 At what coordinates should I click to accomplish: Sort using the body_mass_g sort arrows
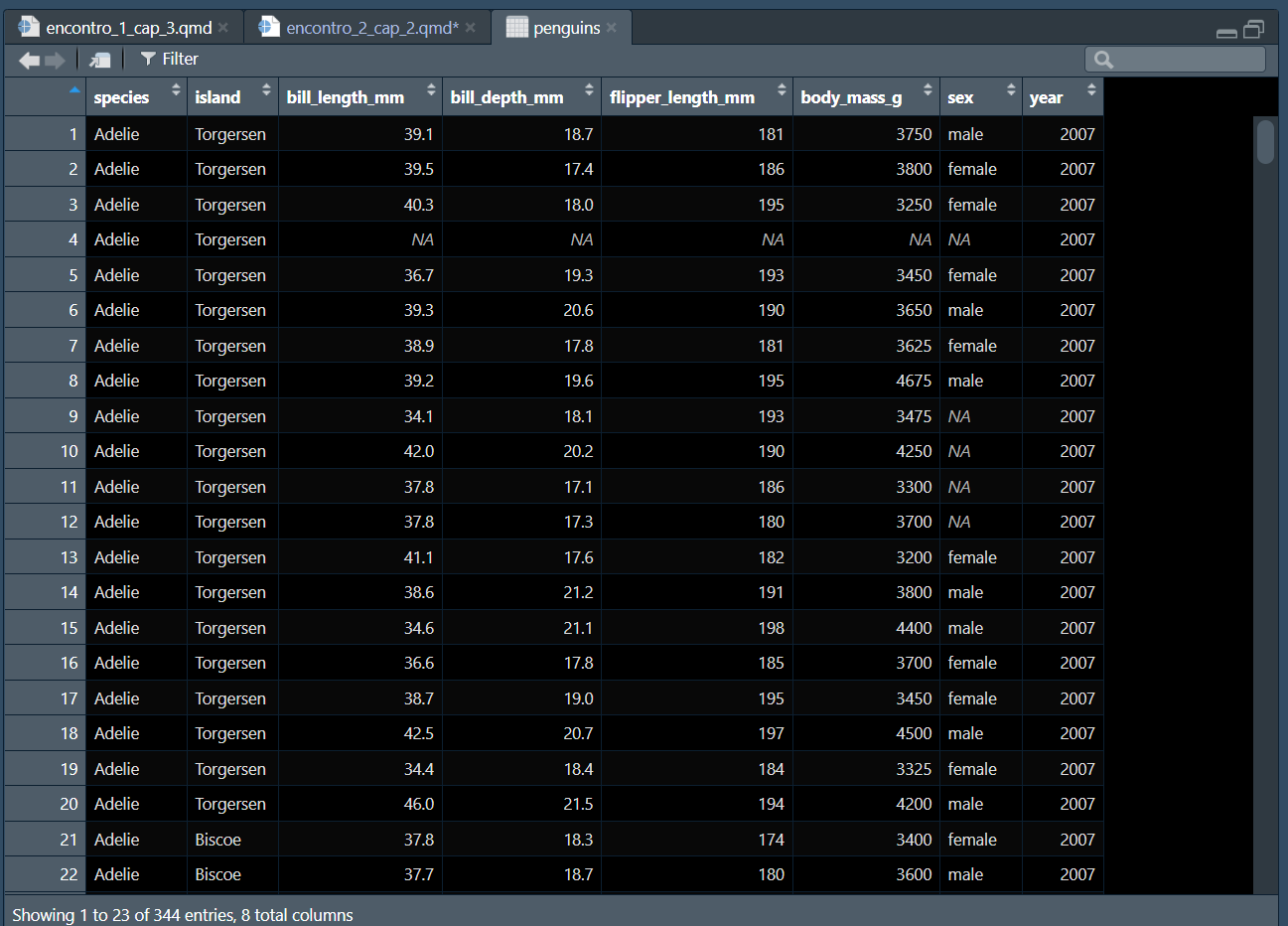tap(928, 90)
